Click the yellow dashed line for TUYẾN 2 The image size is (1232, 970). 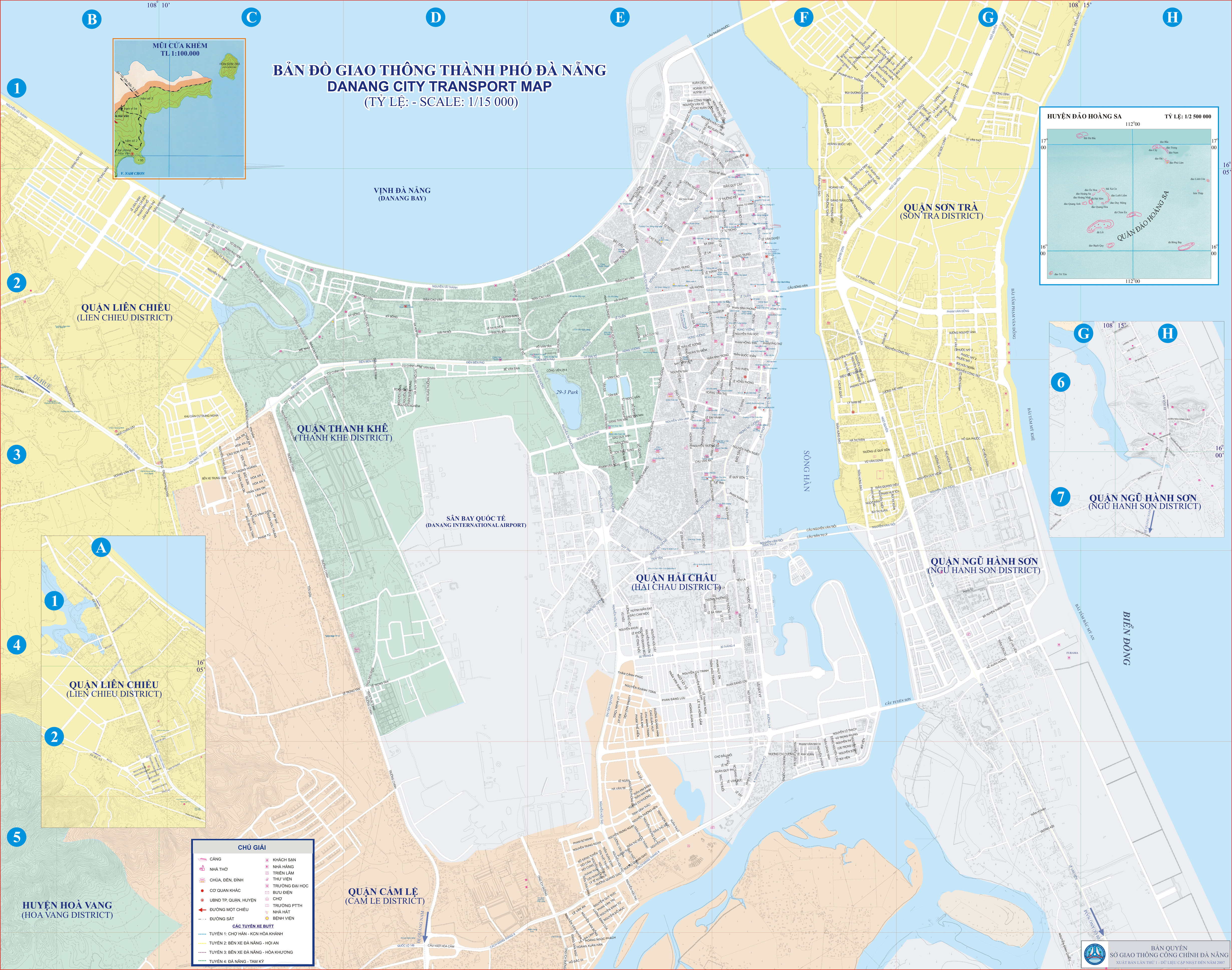tap(202, 943)
